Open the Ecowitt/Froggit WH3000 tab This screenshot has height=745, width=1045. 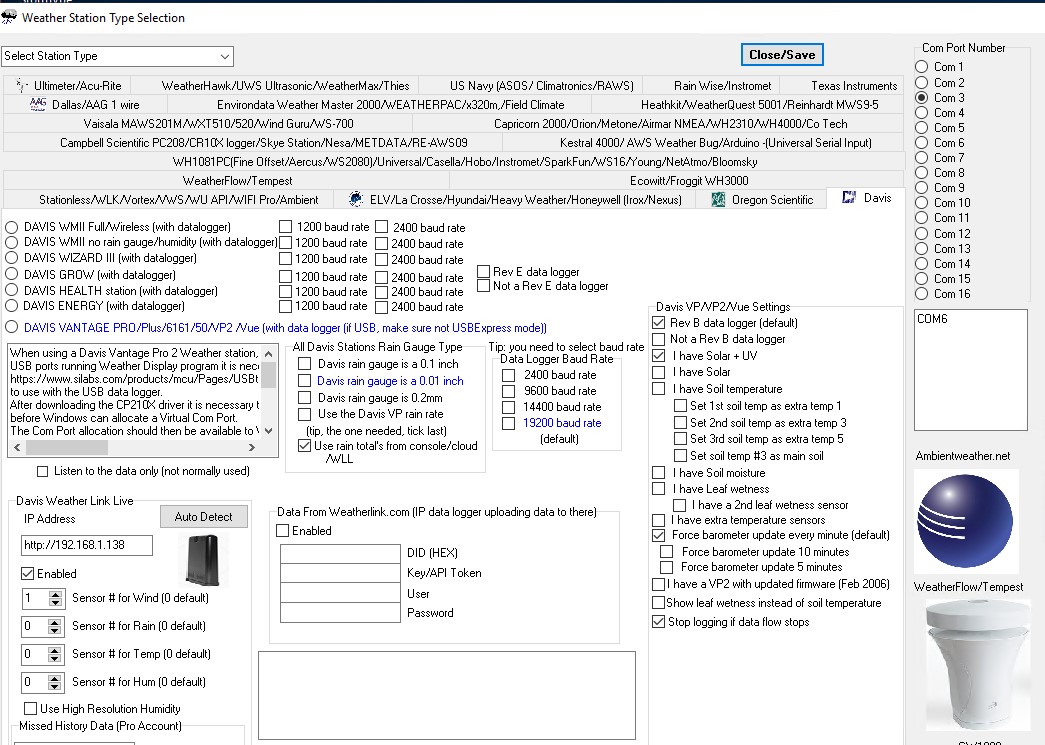coord(677,181)
